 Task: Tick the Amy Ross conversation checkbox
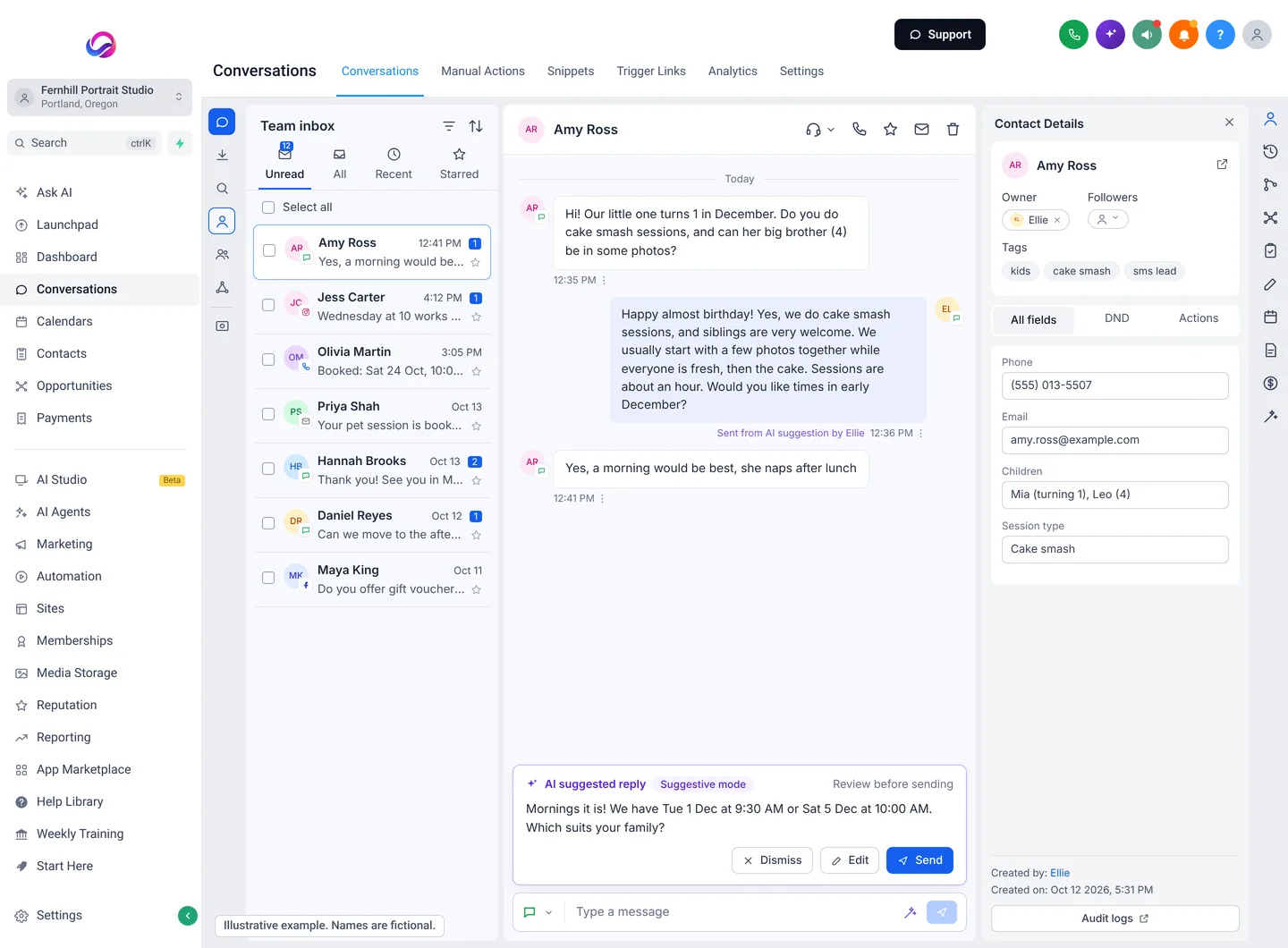269,250
